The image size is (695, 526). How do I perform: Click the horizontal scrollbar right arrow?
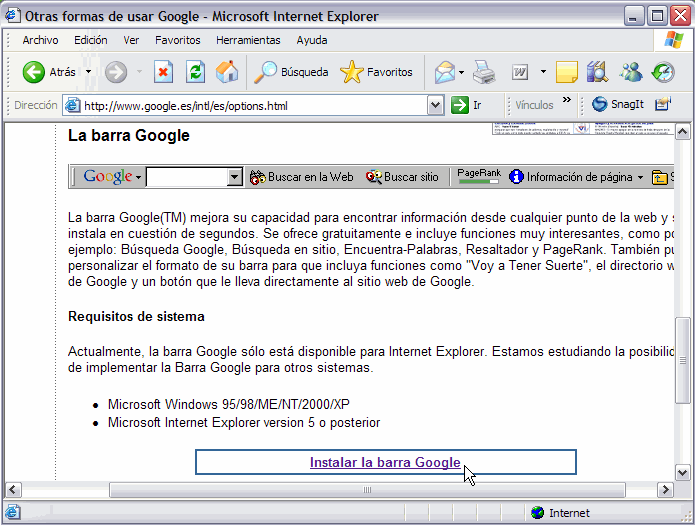pyautogui.click(x=665, y=490)
